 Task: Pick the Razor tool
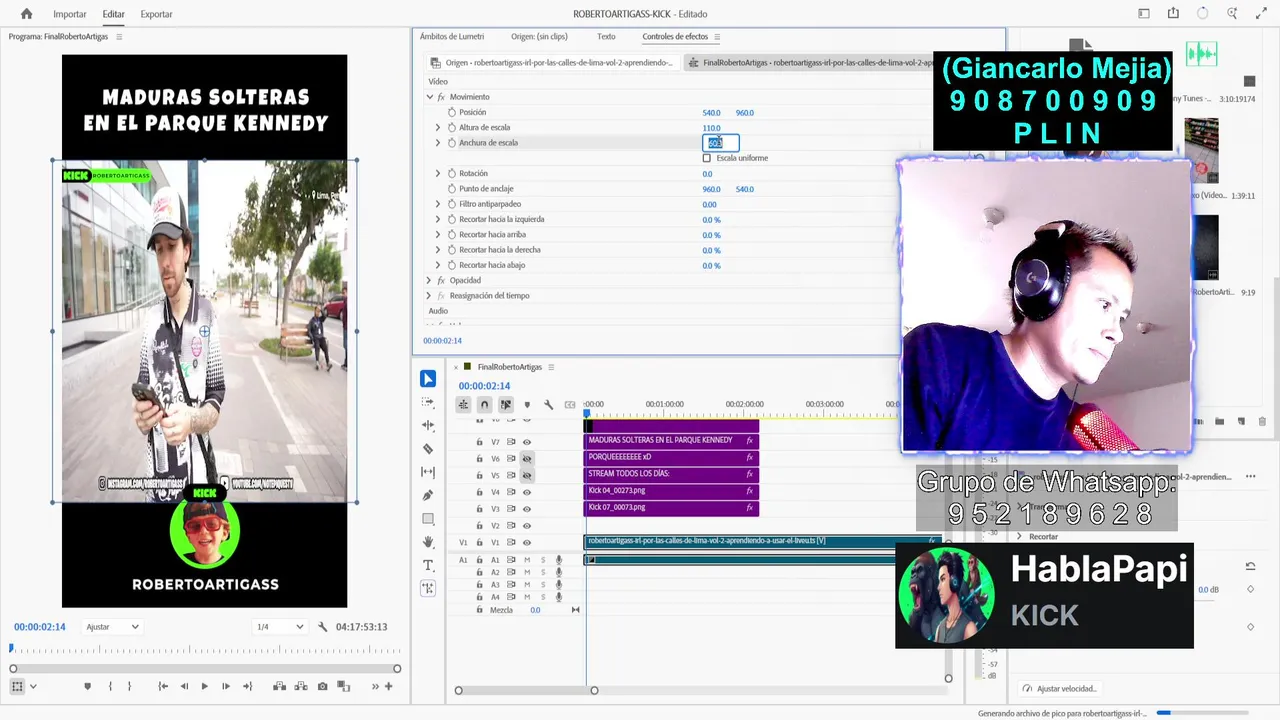(428, 449)
